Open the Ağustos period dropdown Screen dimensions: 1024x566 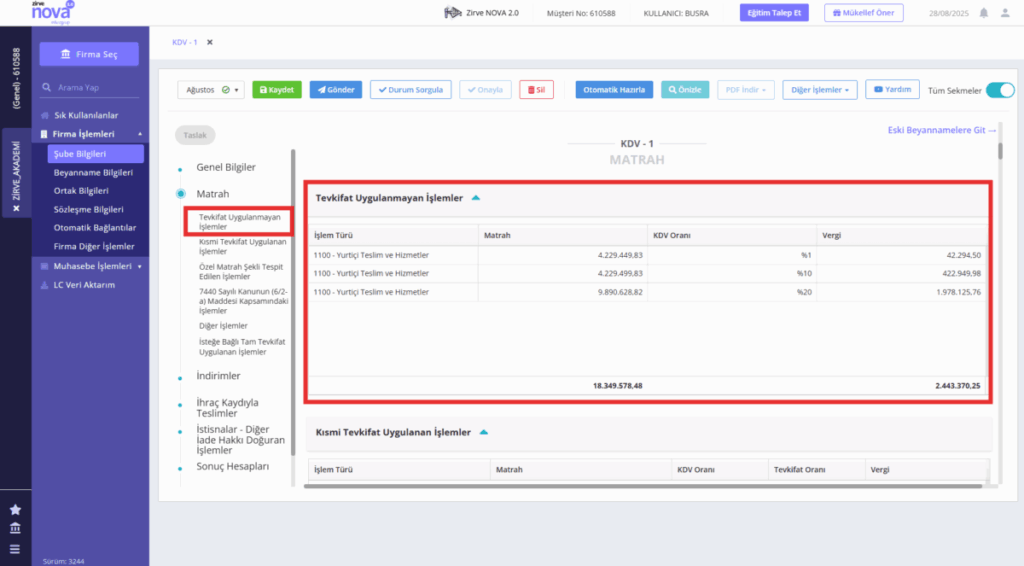point(211,90)
